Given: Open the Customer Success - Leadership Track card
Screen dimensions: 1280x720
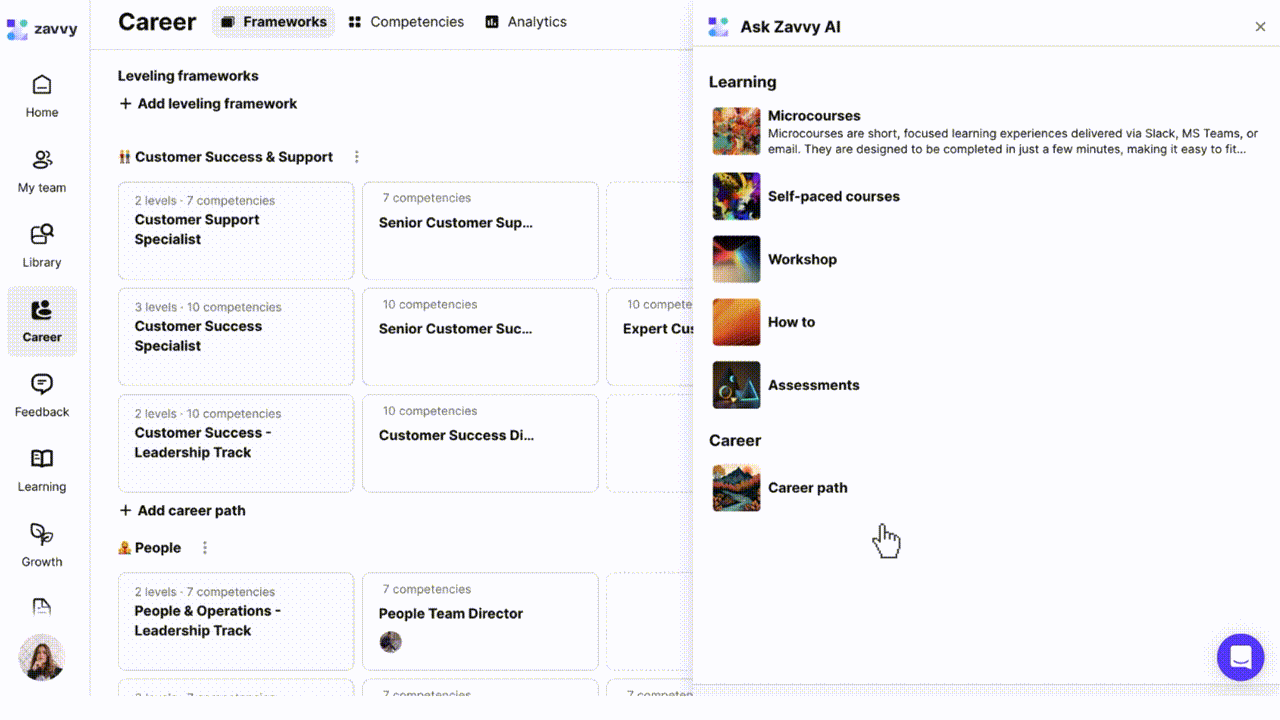Looking at the screenshot, I should tap(236, 443).
